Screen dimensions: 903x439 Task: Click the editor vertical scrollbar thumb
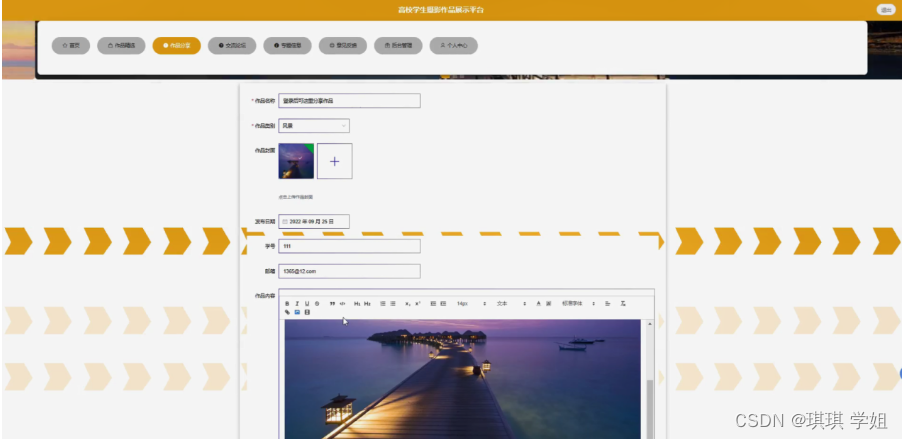[650, 409]
